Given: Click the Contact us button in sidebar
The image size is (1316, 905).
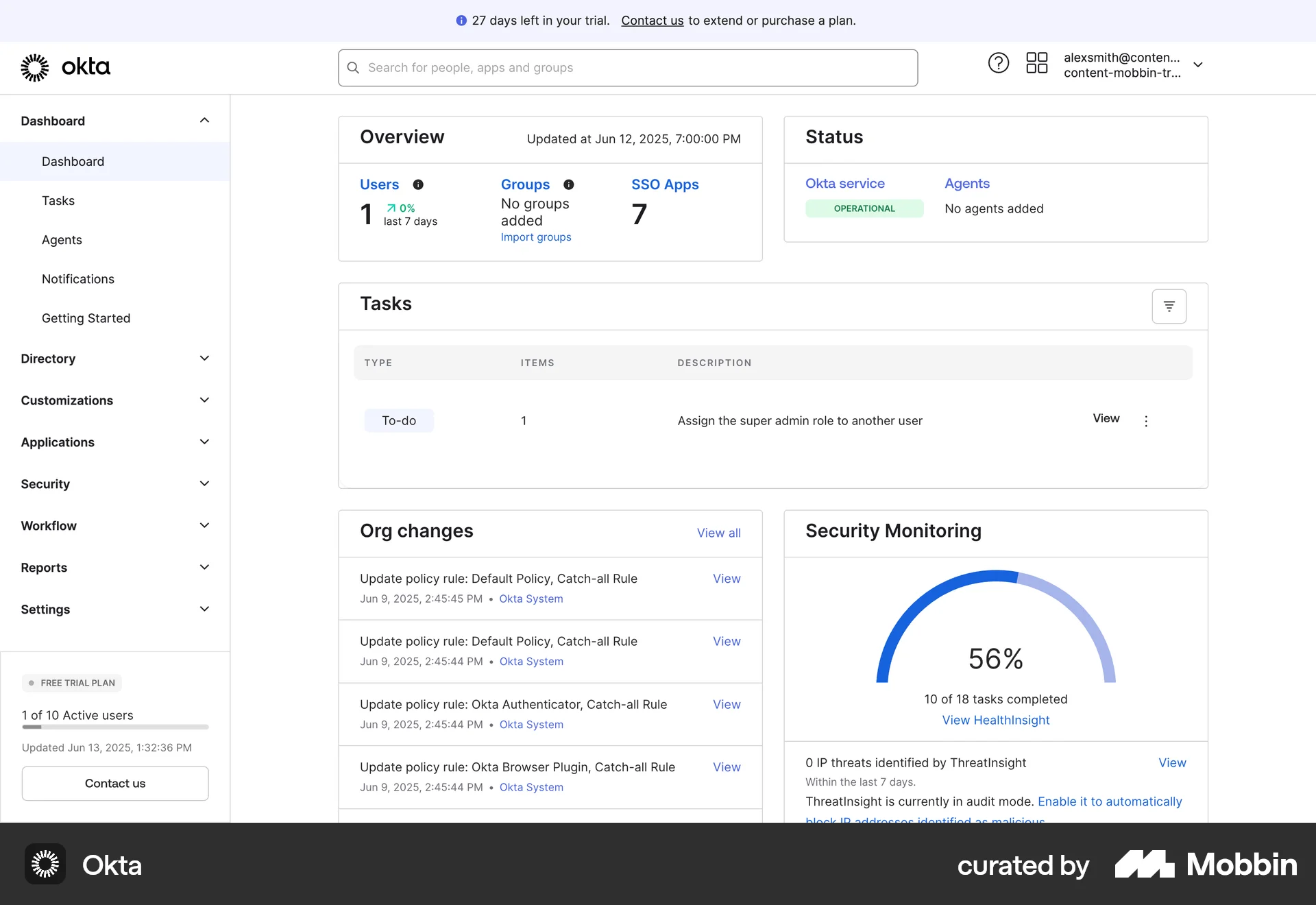Looking at the screenshot, I should [114, 783].
